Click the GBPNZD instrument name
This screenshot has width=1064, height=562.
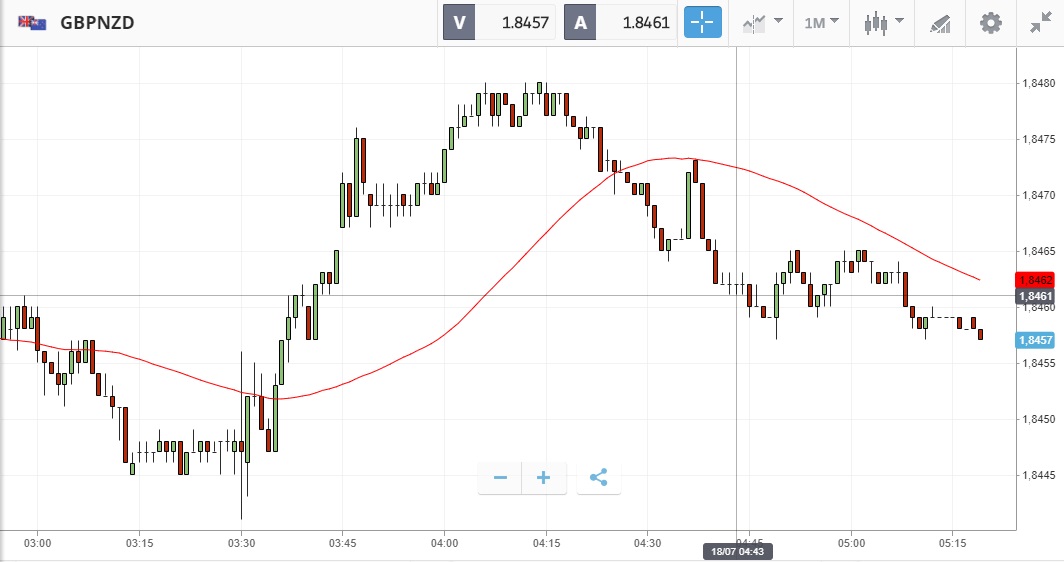97,22
